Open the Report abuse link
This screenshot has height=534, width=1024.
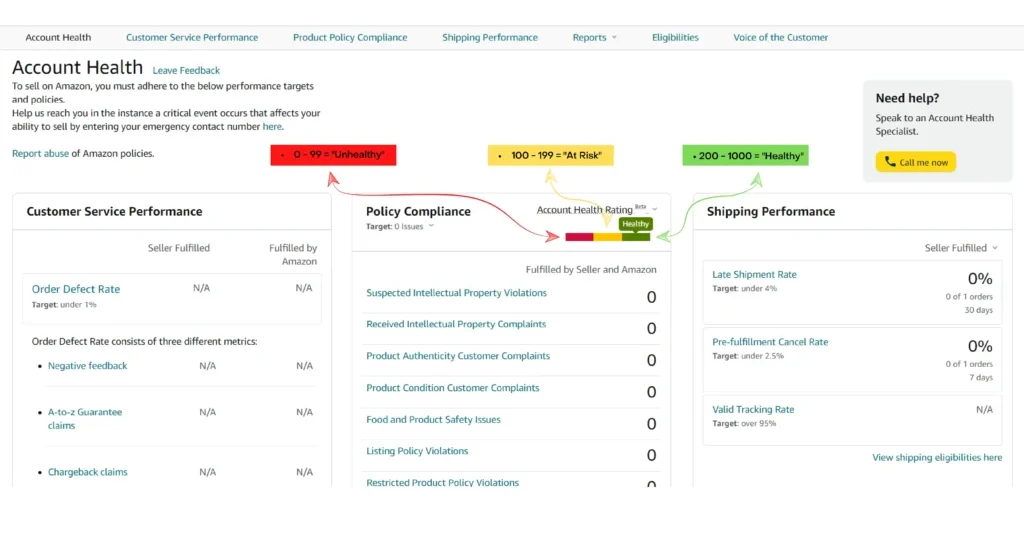(40, 153)
